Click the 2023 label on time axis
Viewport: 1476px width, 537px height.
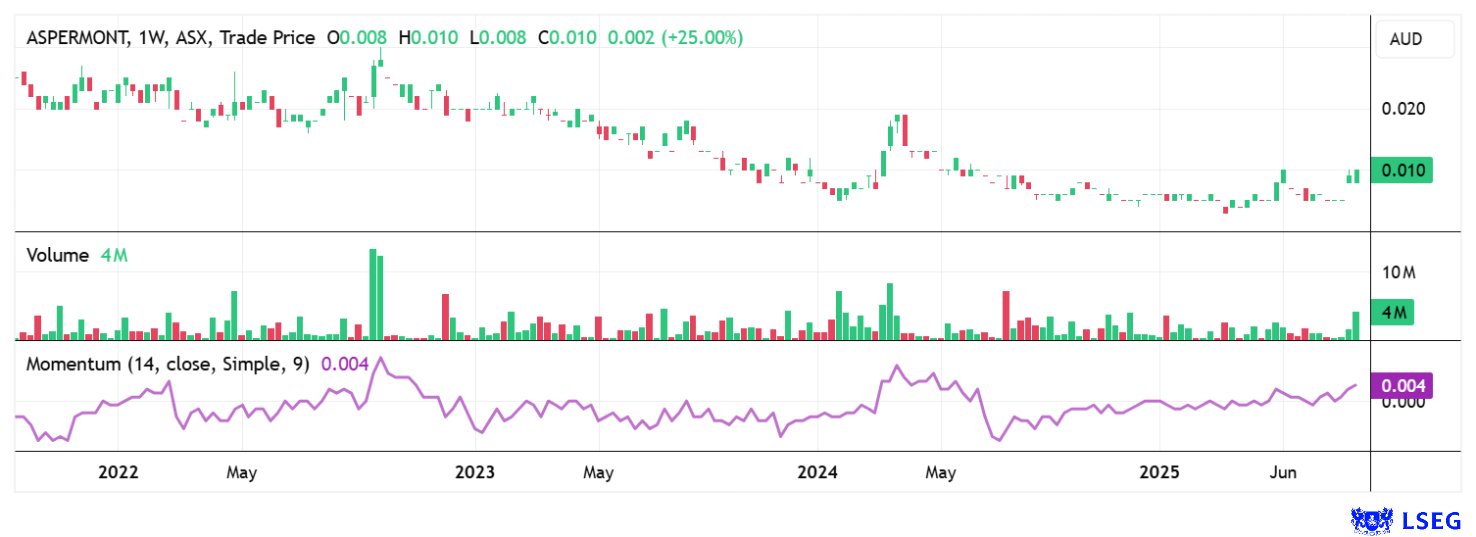coord(474,472)
